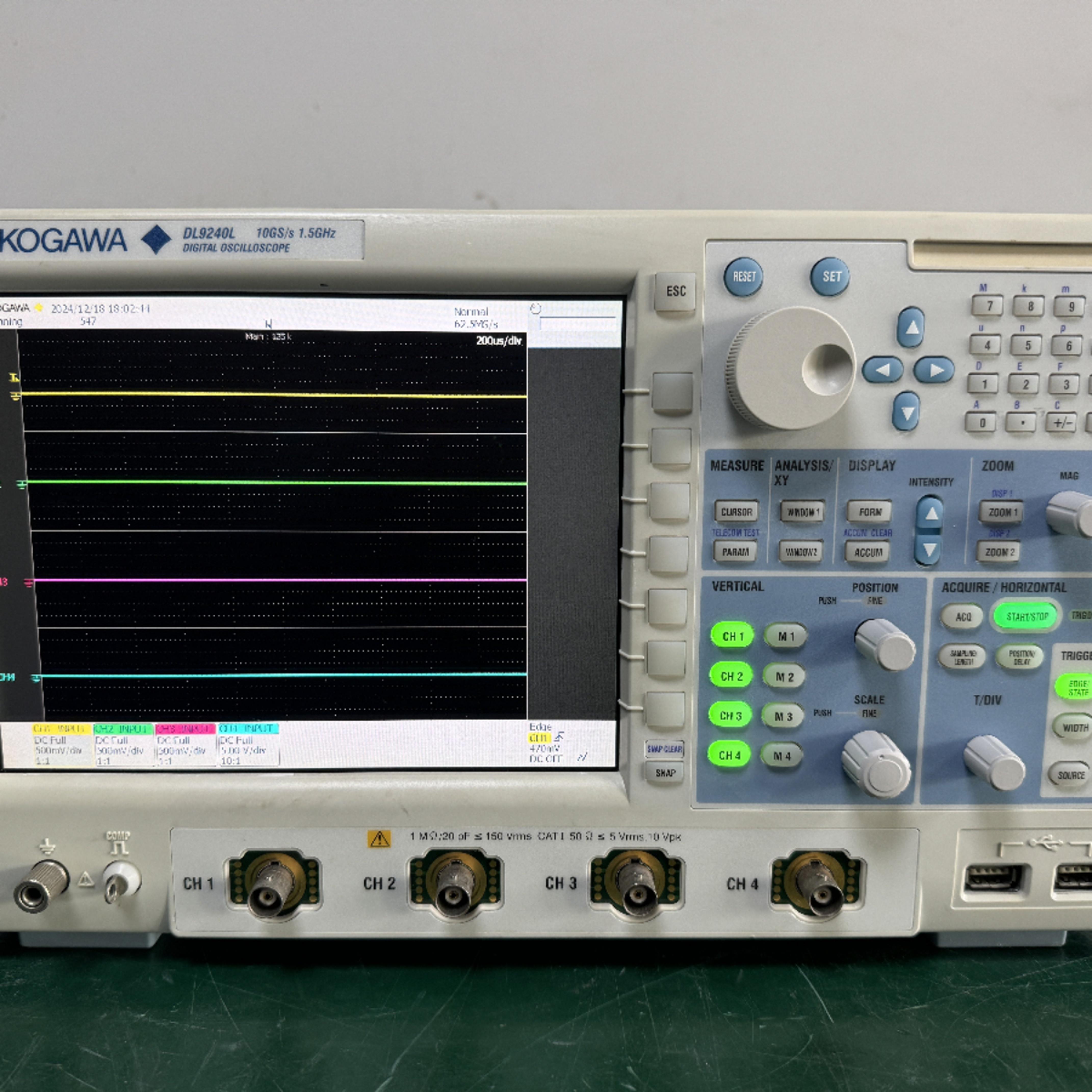Open the POSITION/DELAY menu
This screenshot has height=1092, width=1092.
(x=1020, y=657)
